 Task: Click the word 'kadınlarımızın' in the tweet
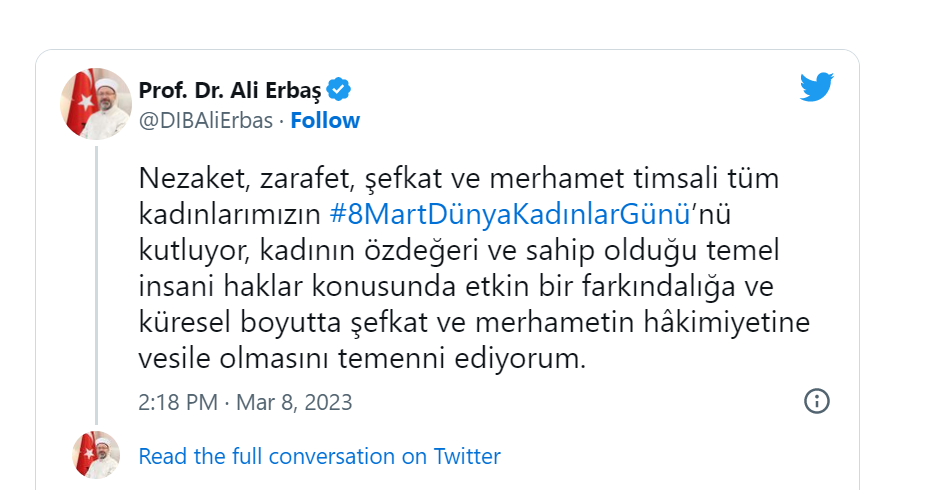[231, 213]
